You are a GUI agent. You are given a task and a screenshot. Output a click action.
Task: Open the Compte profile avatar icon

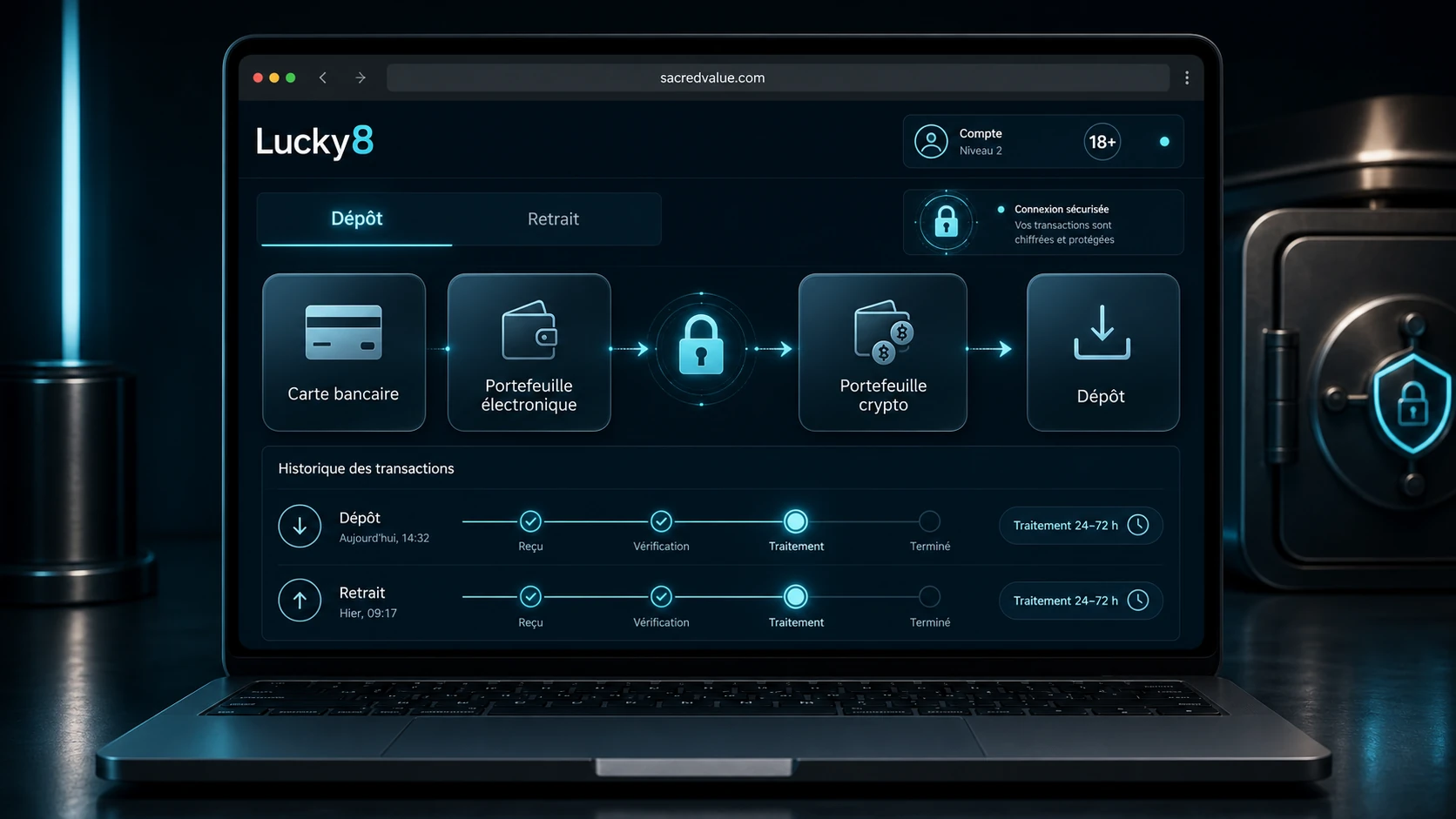pos(931,141)
